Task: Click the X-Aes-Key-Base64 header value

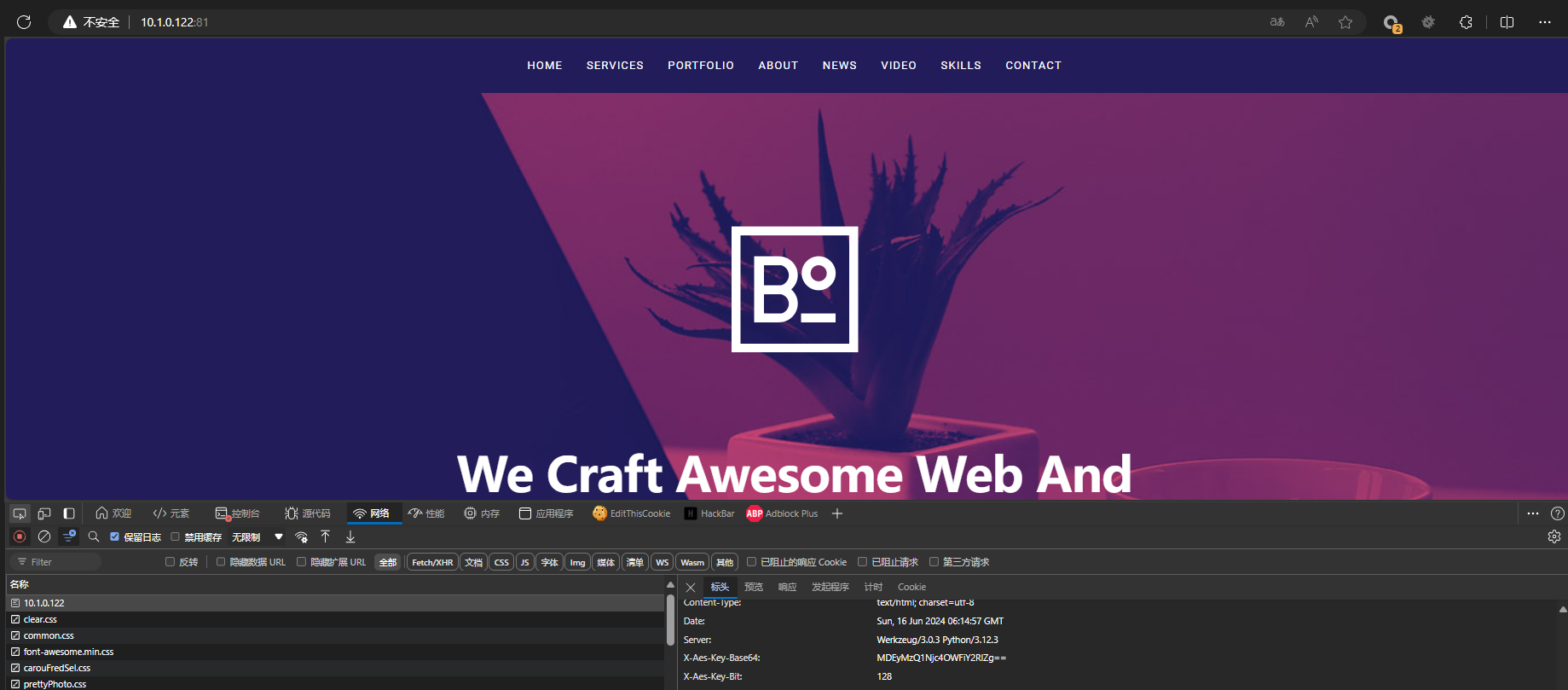Action: pos(941,658)
